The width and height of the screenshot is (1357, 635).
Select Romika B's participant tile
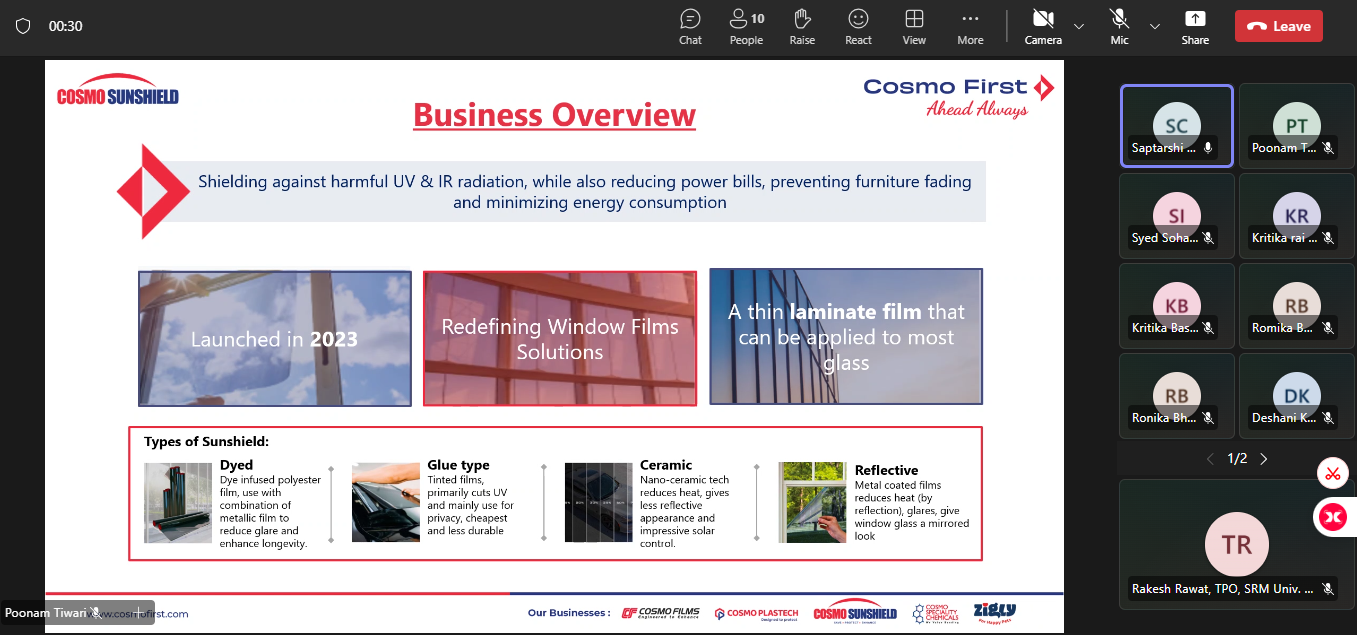[1297, 306]
